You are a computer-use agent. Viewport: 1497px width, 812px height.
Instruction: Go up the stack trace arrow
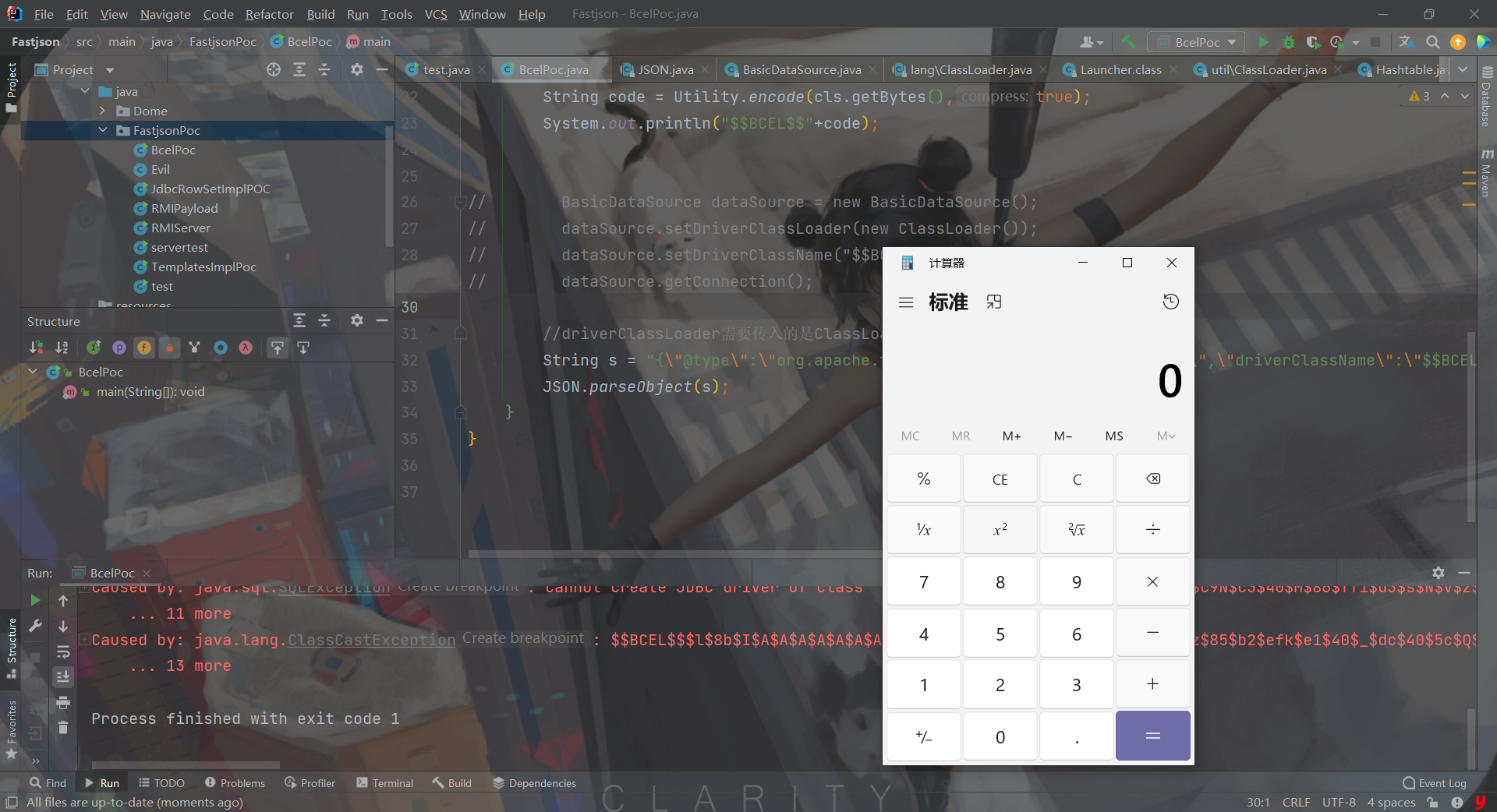point(63,600)
